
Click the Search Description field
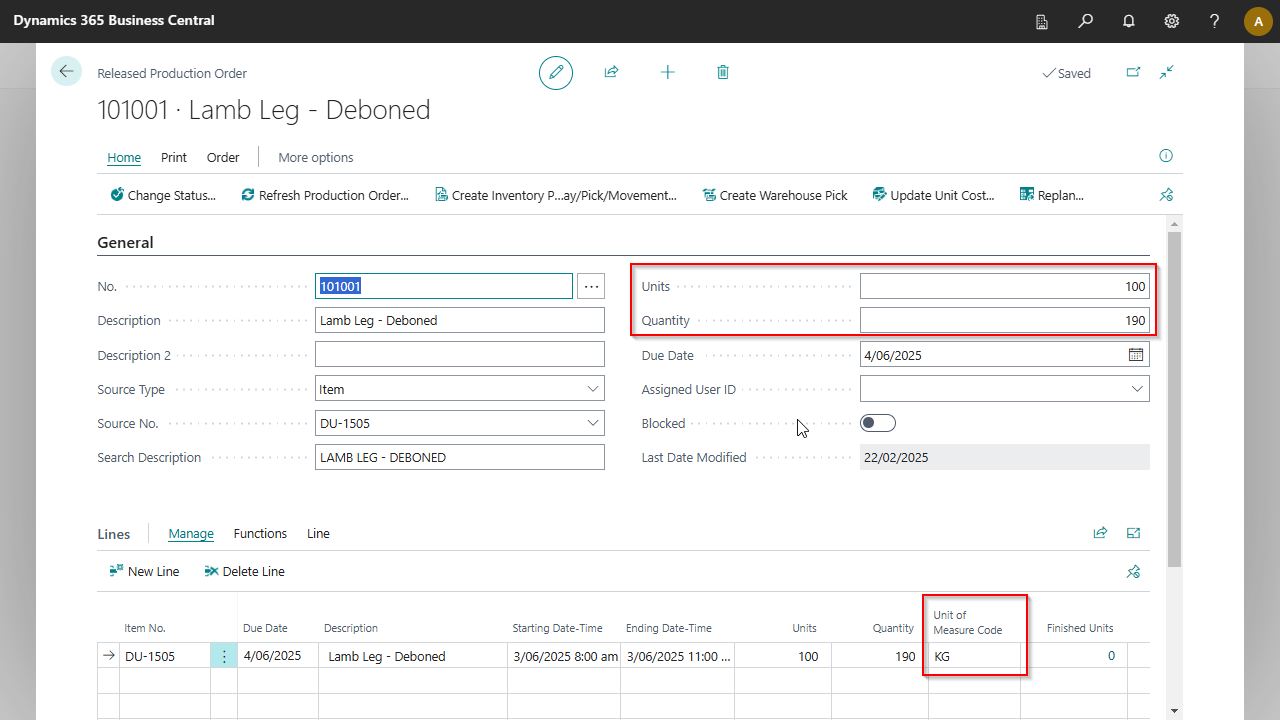point(460,457)
